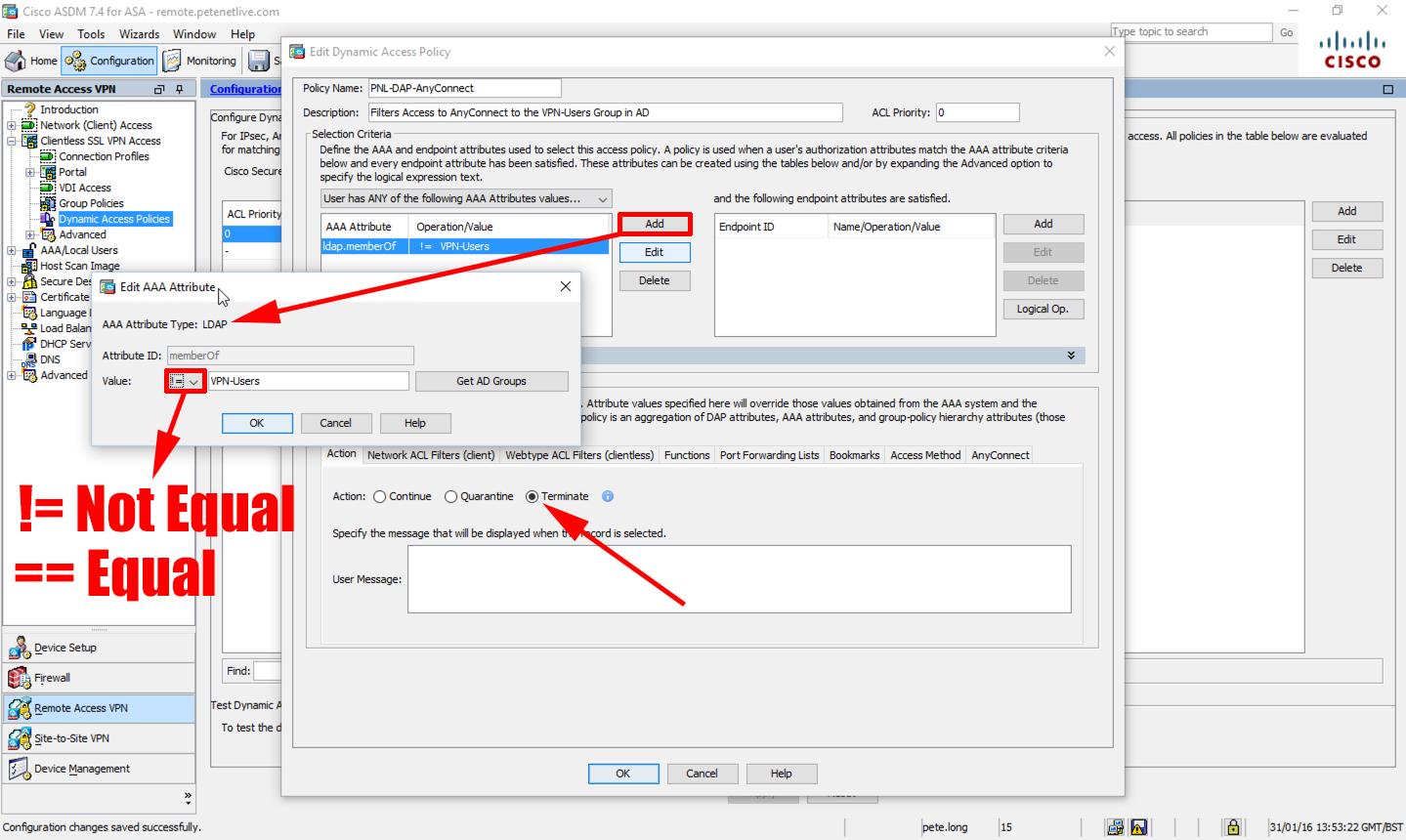Open the Configuration toolbar icon
Viewport: 1406px width, 840px height.
pos(75,61)
